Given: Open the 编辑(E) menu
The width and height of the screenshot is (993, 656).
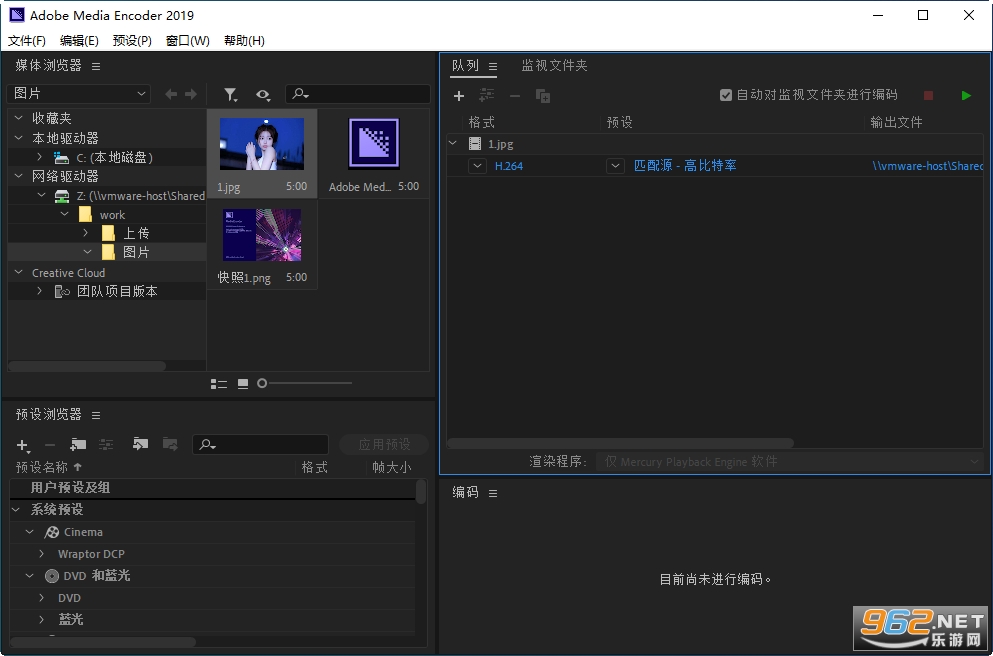Looking at the screenshot, I should (79, 41).
